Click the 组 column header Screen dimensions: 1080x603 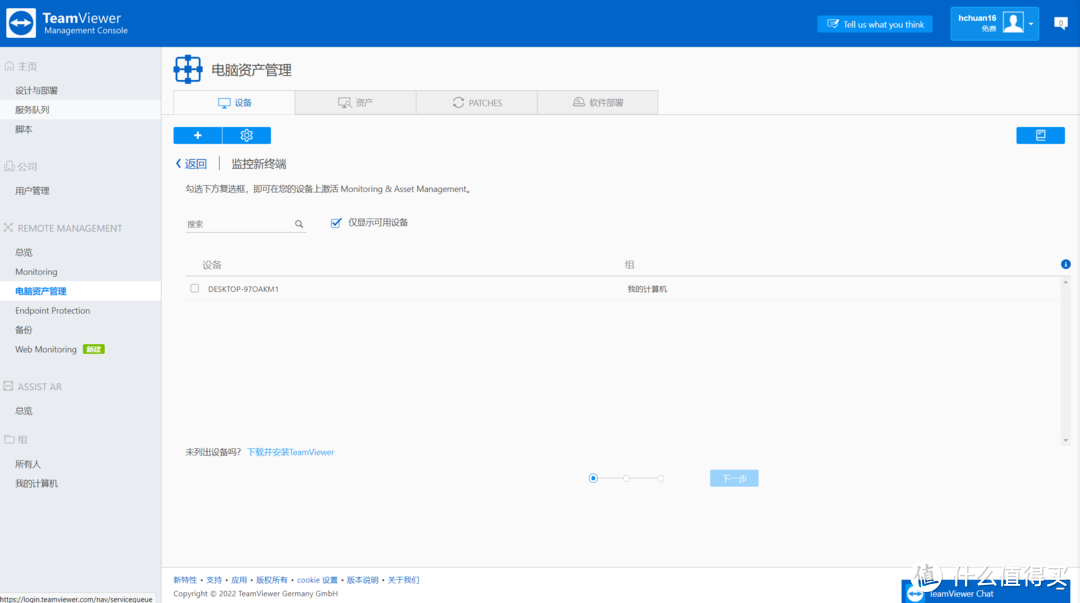pos(630,265)
